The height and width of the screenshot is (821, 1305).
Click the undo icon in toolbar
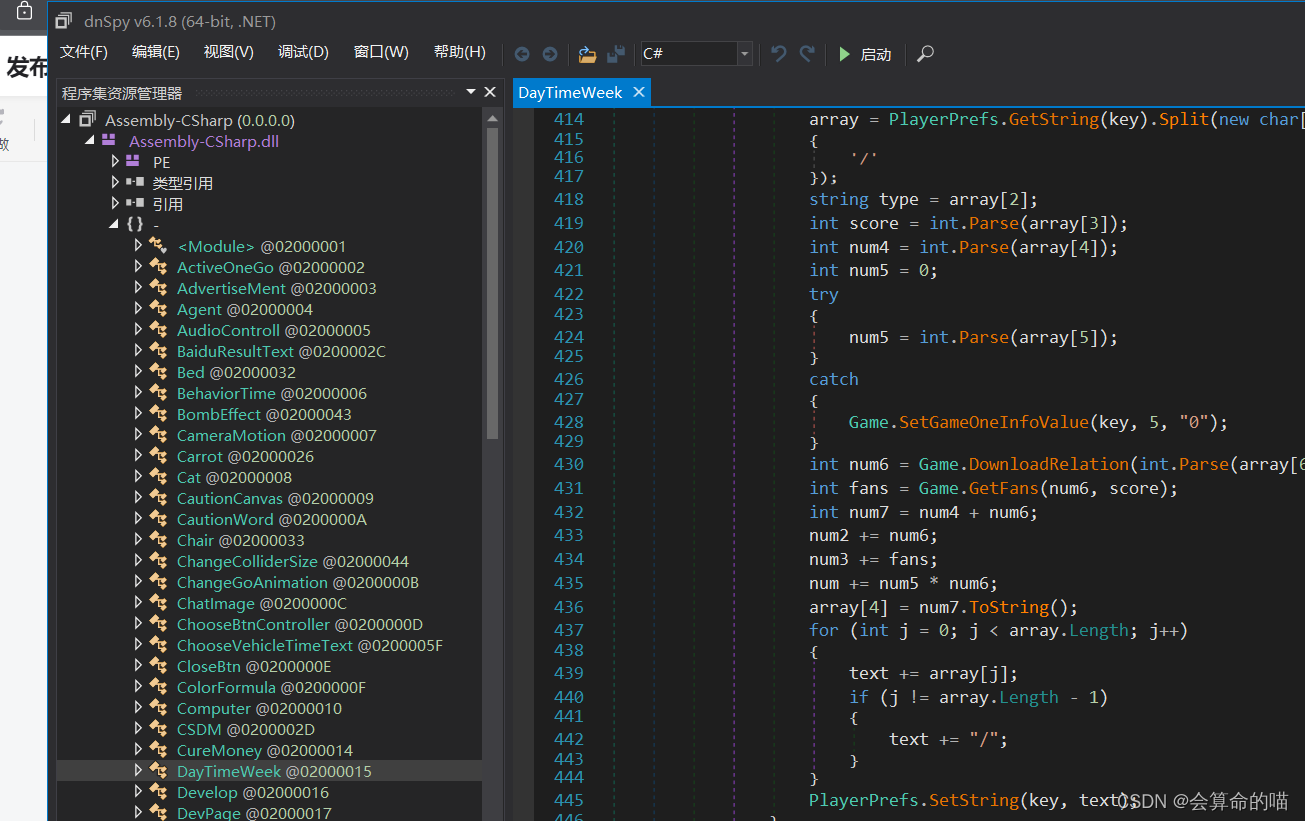point(779,54)
